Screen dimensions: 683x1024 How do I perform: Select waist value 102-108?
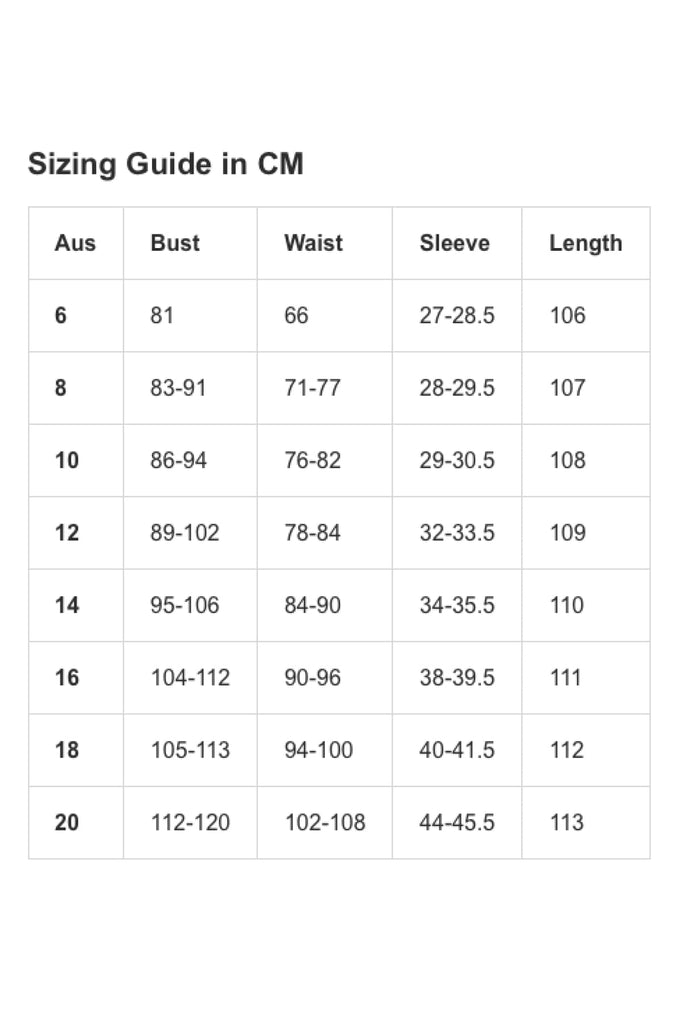point(325,823)
